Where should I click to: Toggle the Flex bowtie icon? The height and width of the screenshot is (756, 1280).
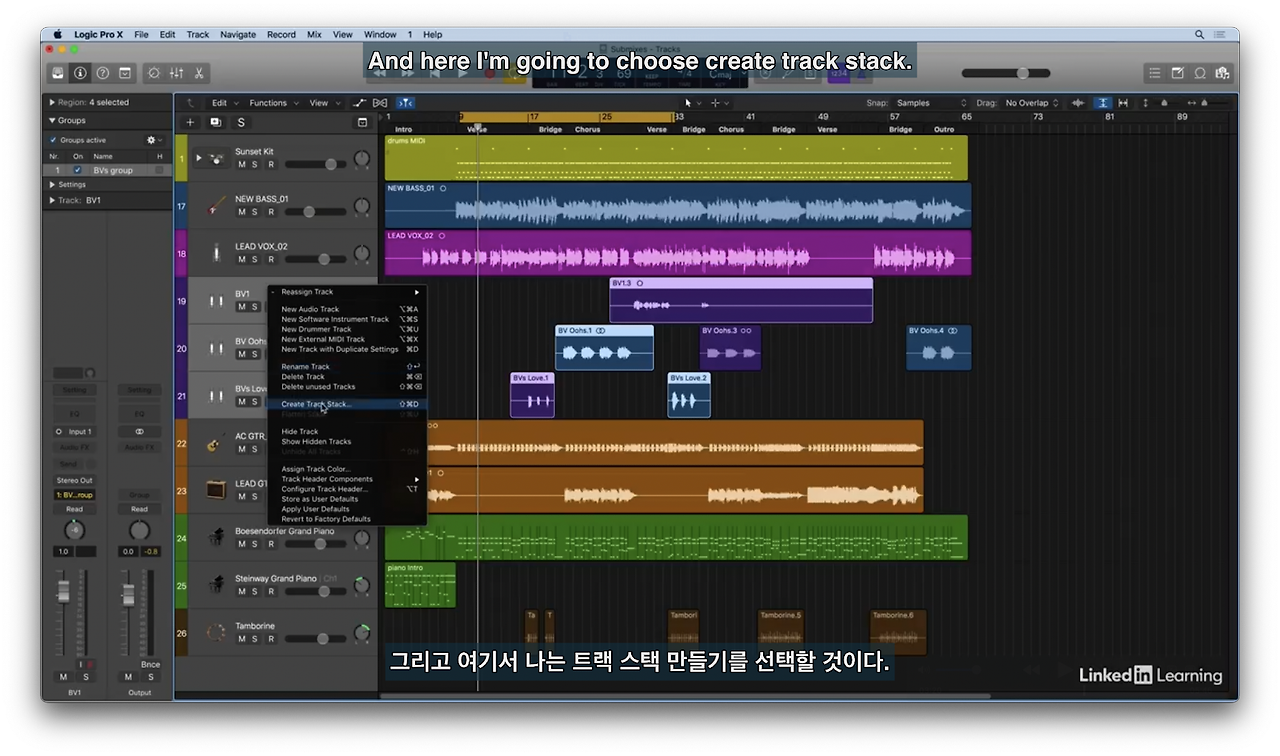pos(380,103)
